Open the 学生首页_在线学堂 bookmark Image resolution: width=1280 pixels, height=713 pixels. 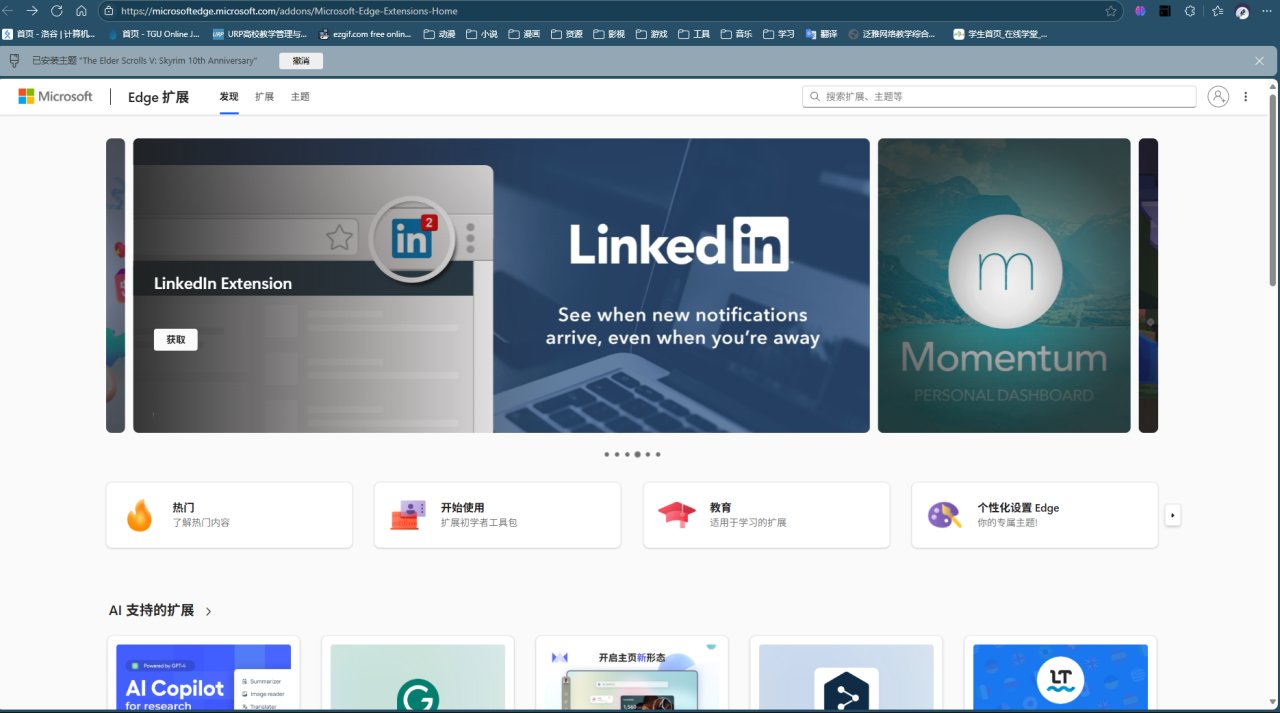(1000, 34)
